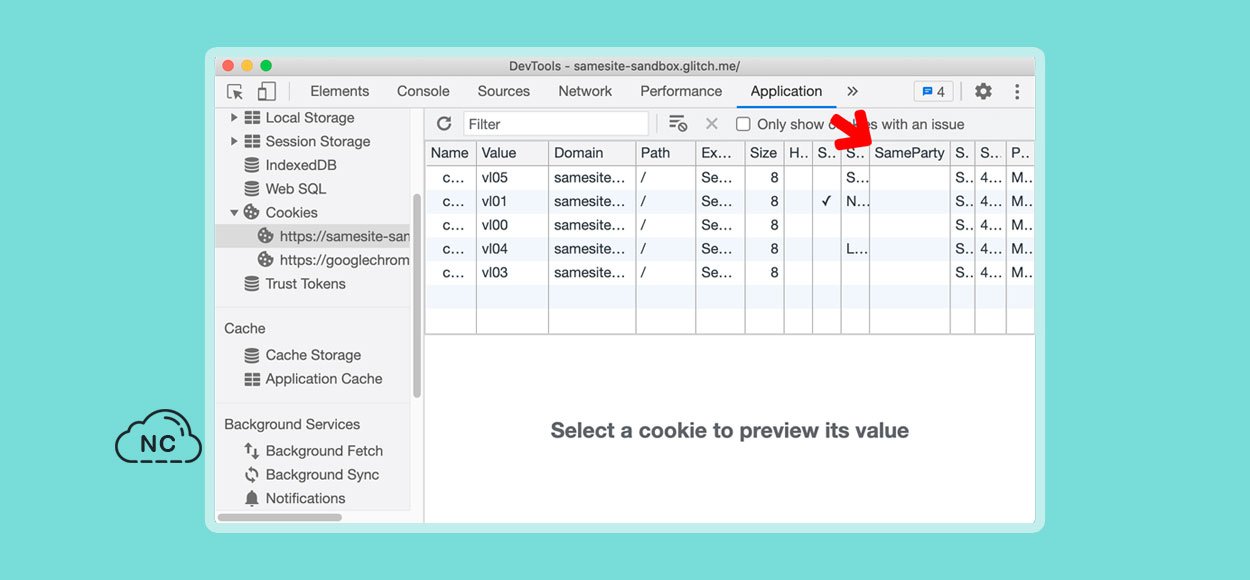Click the clear all cookies icon
The image size is (1250, 580).
coord(678,124)
